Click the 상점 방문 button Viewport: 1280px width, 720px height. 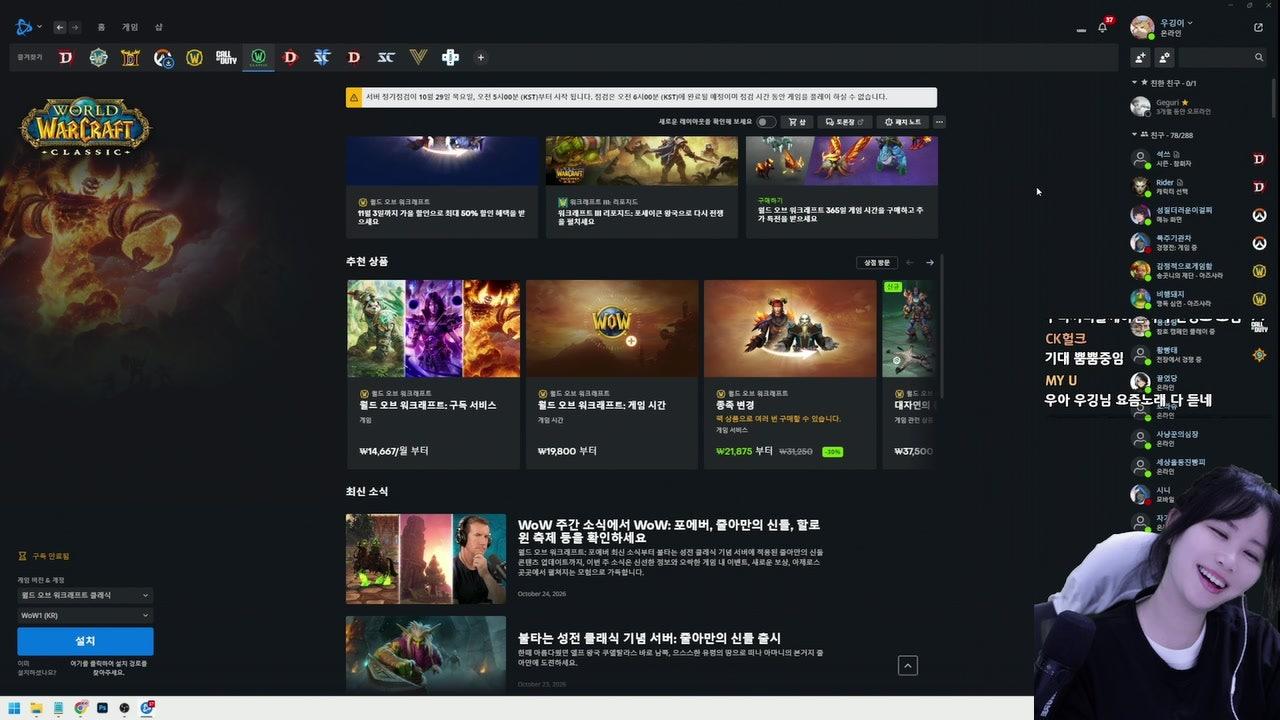[876, 263]
